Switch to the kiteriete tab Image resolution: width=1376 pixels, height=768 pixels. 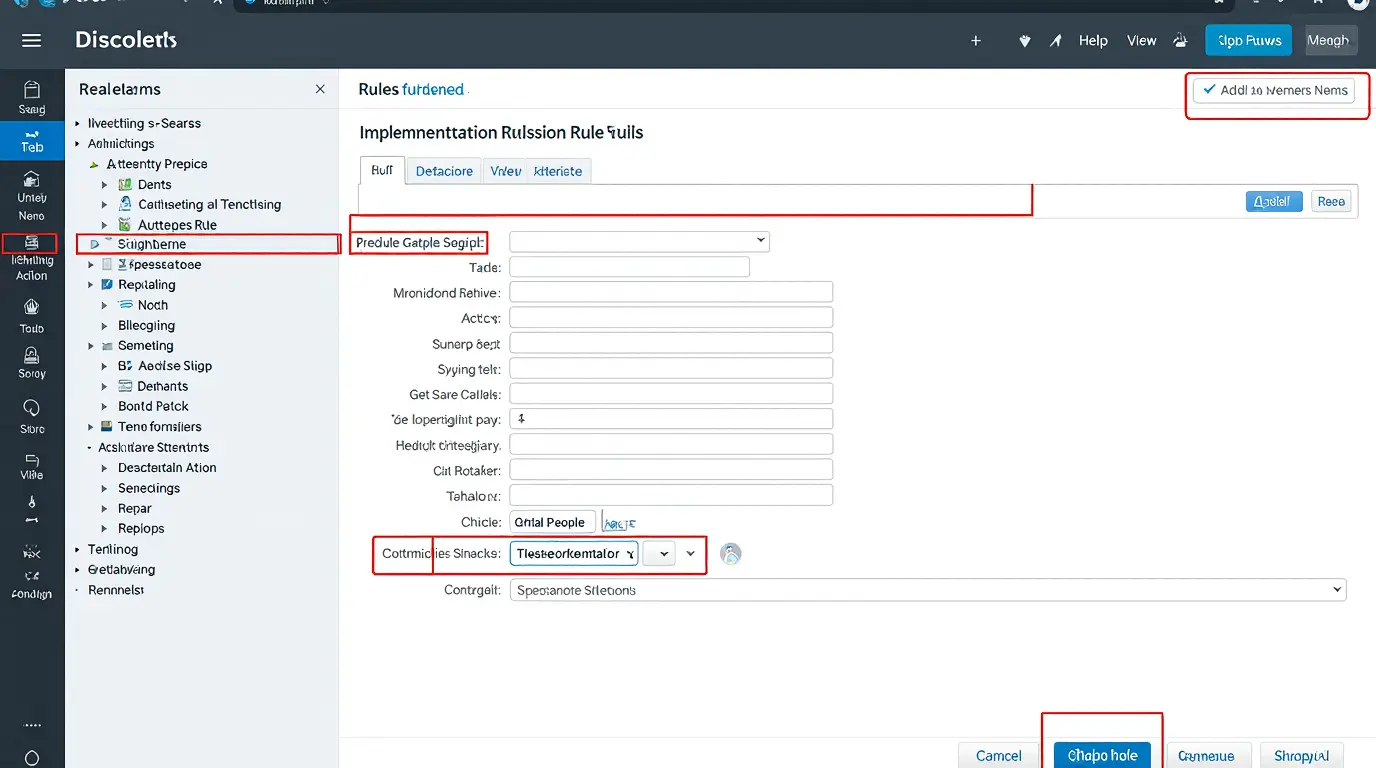[x=558, y=171]
